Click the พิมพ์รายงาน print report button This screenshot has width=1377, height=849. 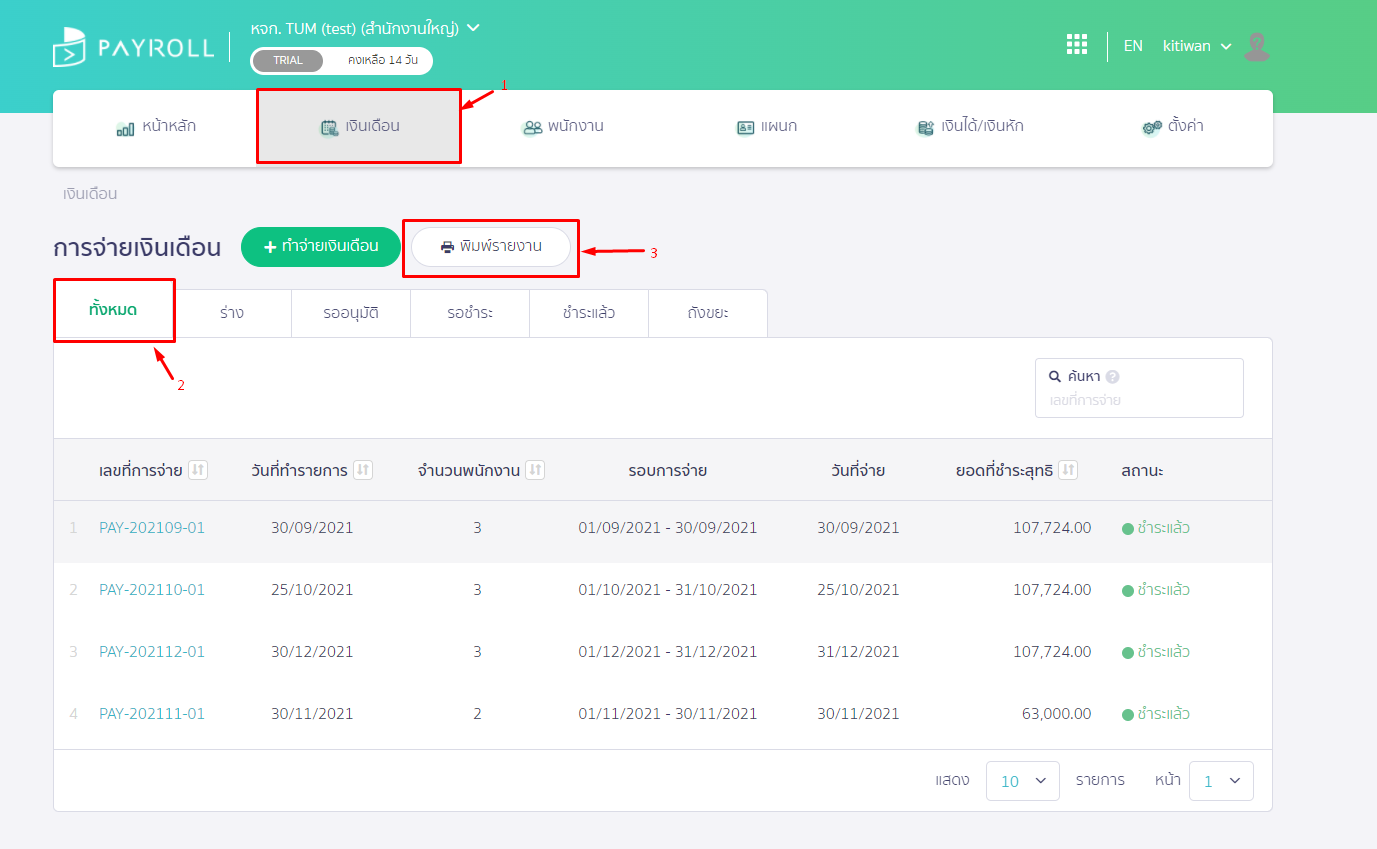coord(491,247)
